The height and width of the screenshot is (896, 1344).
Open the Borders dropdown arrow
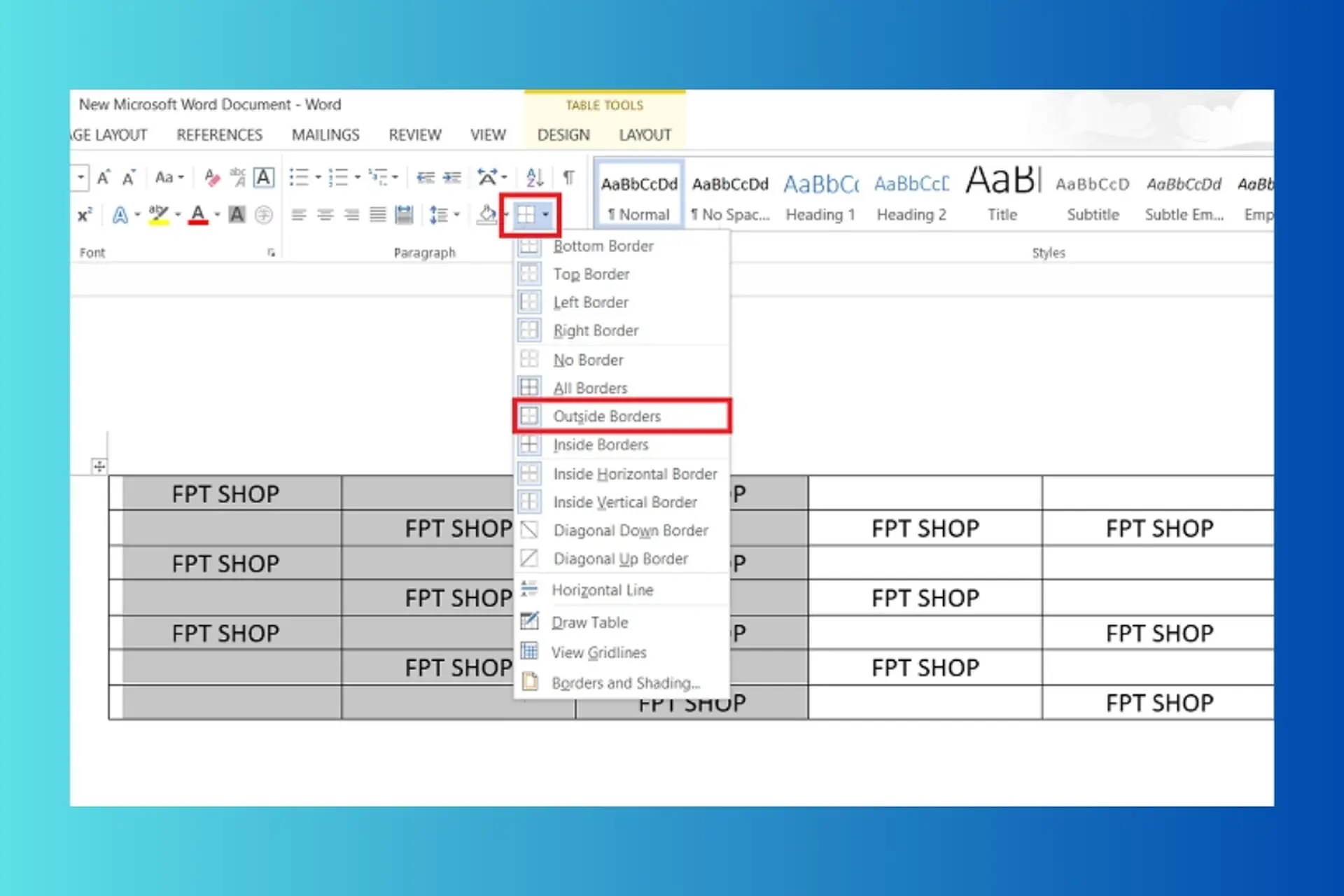click(546, 215)
